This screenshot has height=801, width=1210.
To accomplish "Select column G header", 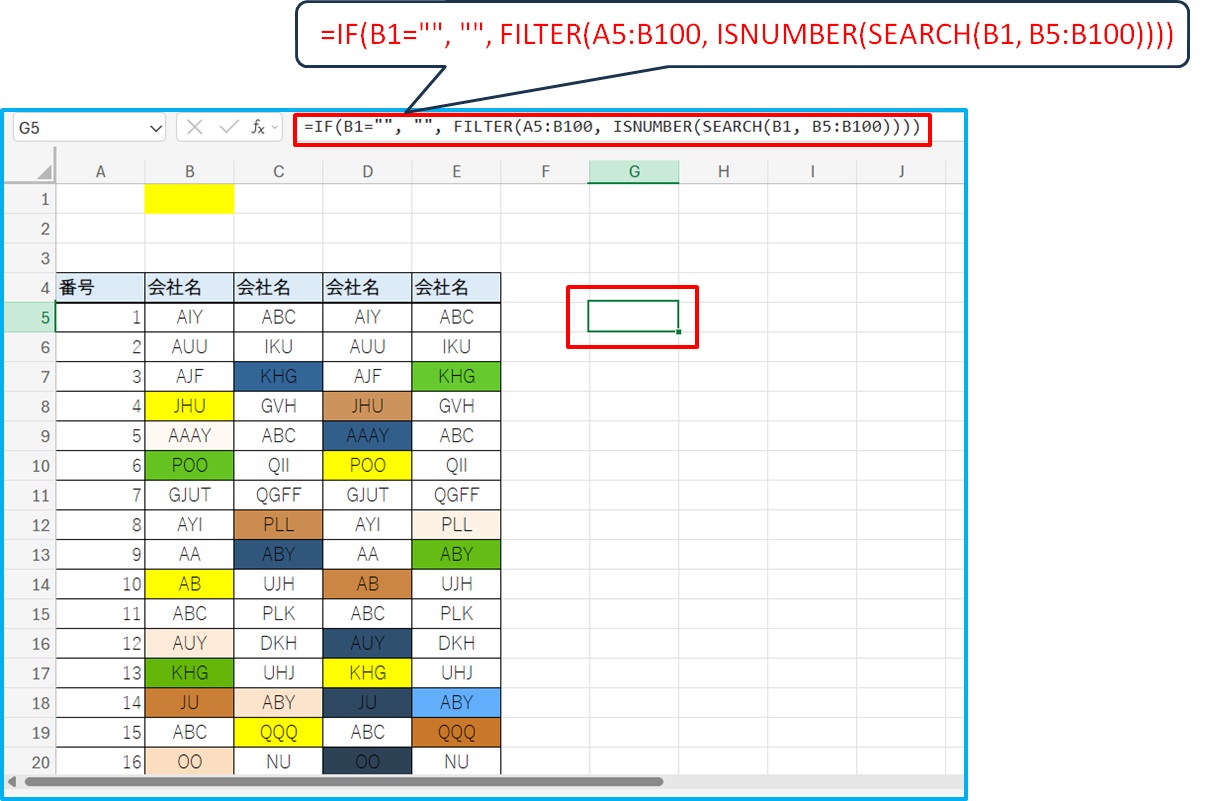I will tap(634, 172).
